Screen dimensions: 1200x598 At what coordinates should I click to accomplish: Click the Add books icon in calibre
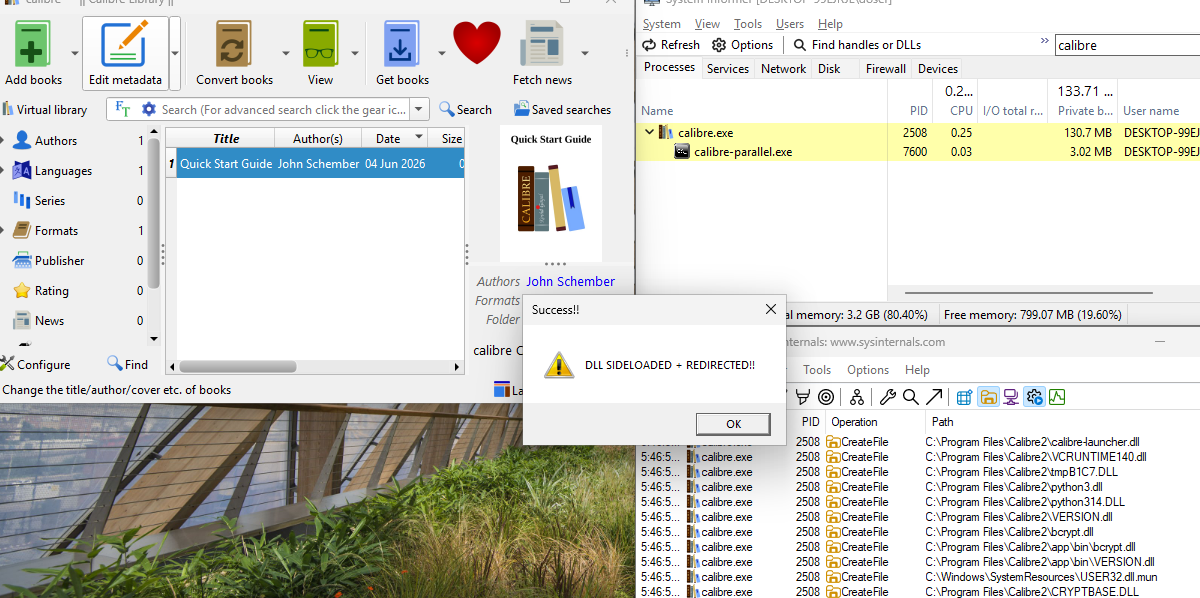point(33,44)
